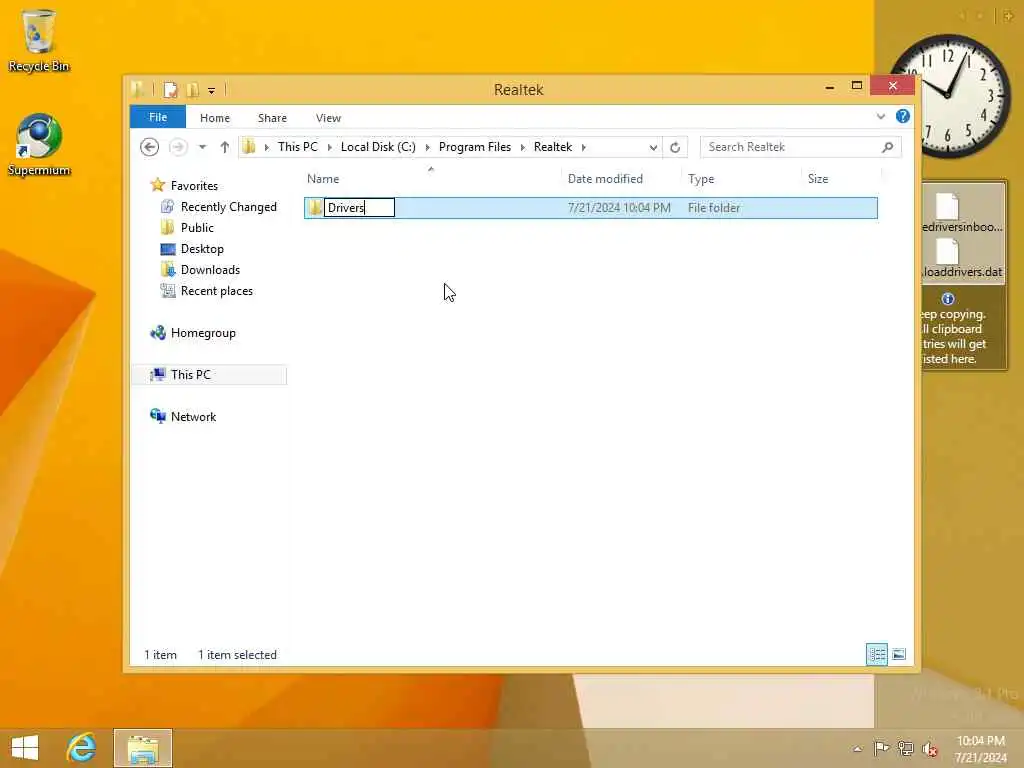Open the File ribbon tab
The width and height of the screenshot is (1024, 768).
click(x=157, y=117)
